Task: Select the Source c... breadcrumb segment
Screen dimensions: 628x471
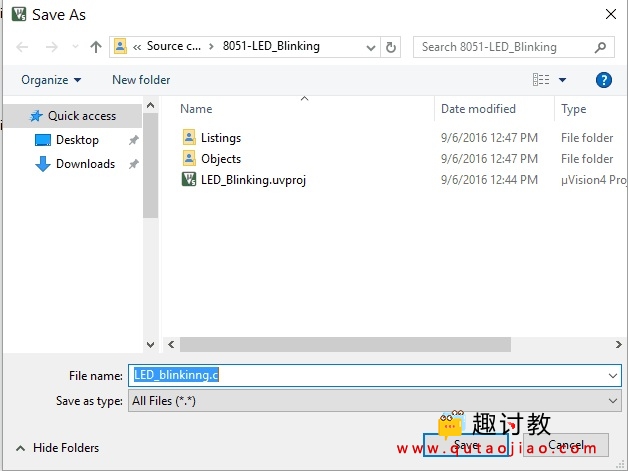Action: pyautogui.click(x=173, y=46)
